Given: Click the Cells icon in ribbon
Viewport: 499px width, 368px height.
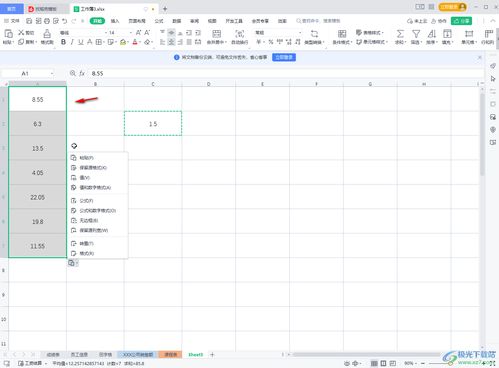Looking at the screenshot, I should pos(469,34).
